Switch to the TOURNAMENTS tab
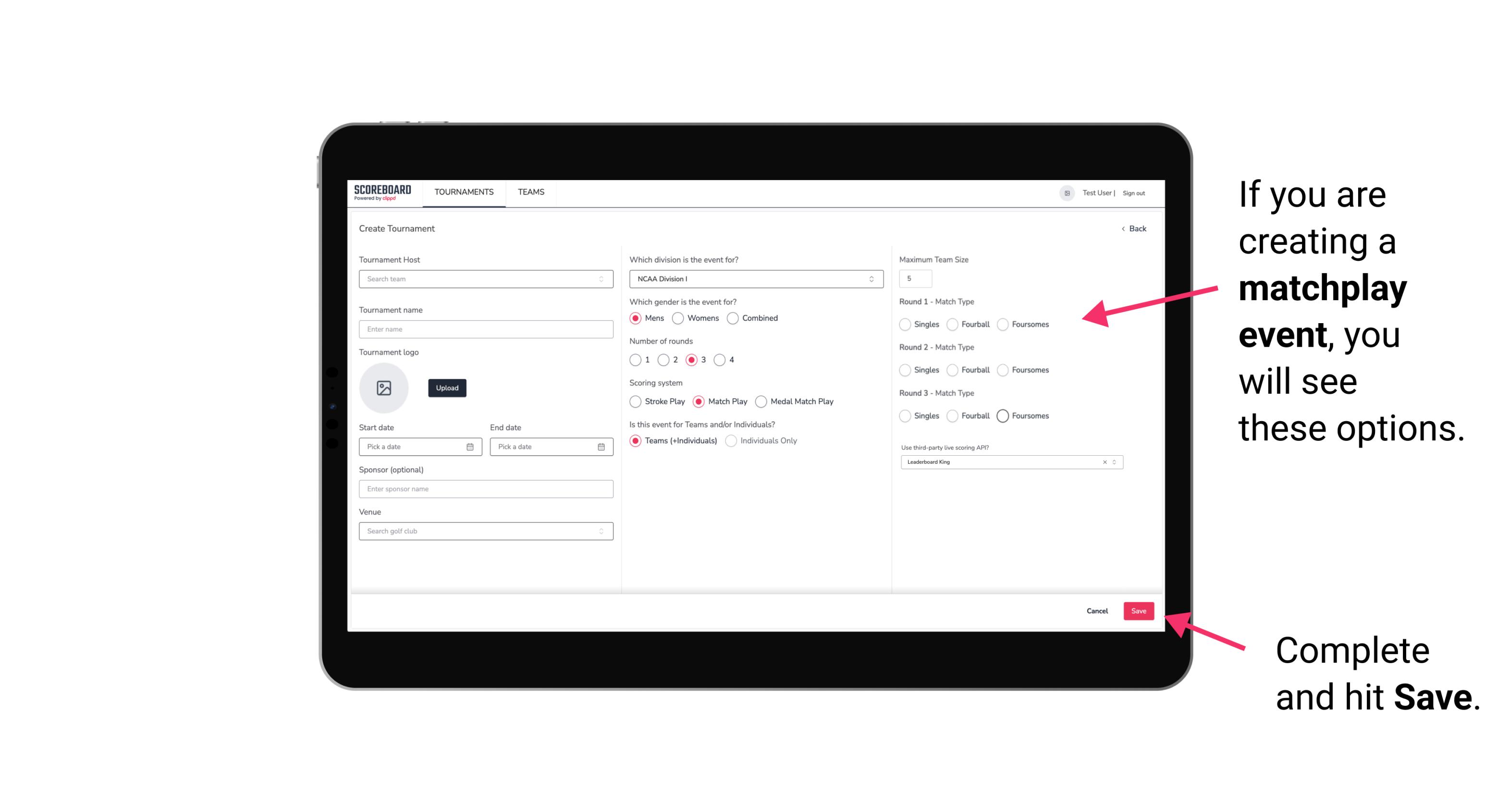The width and height of the screenshot is (1510, 812). (464, 192)
